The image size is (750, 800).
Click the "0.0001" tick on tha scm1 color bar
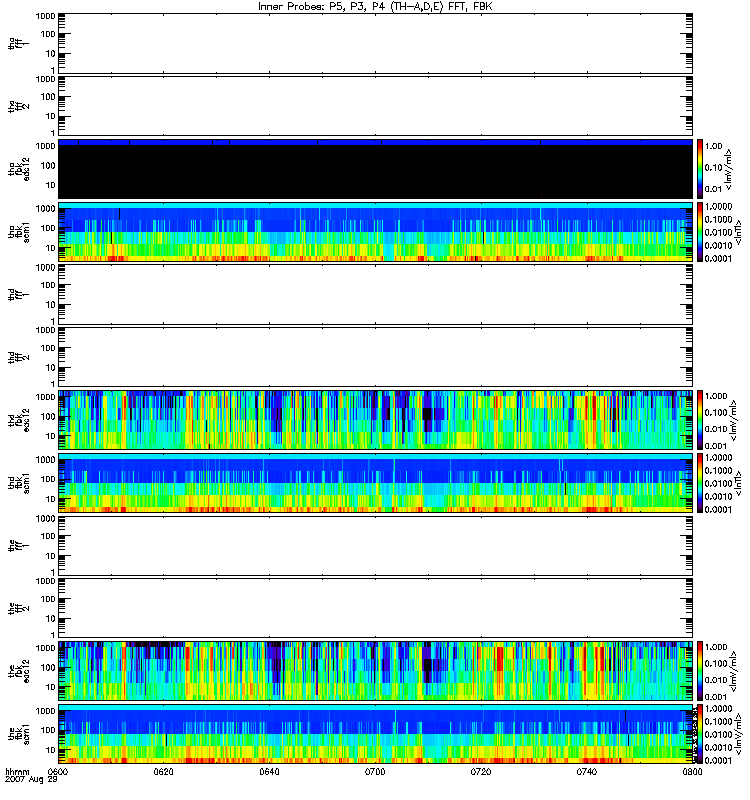[718, 259]
